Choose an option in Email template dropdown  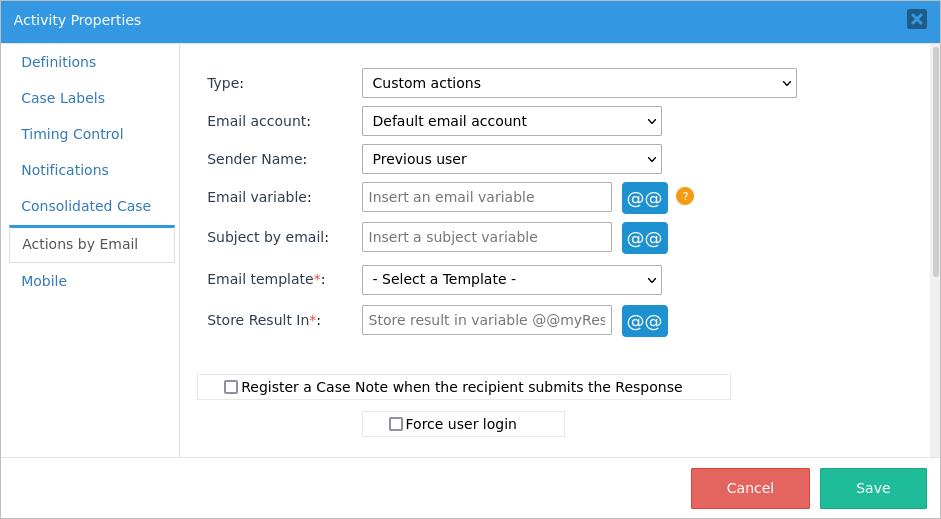(x=511, y=280)
